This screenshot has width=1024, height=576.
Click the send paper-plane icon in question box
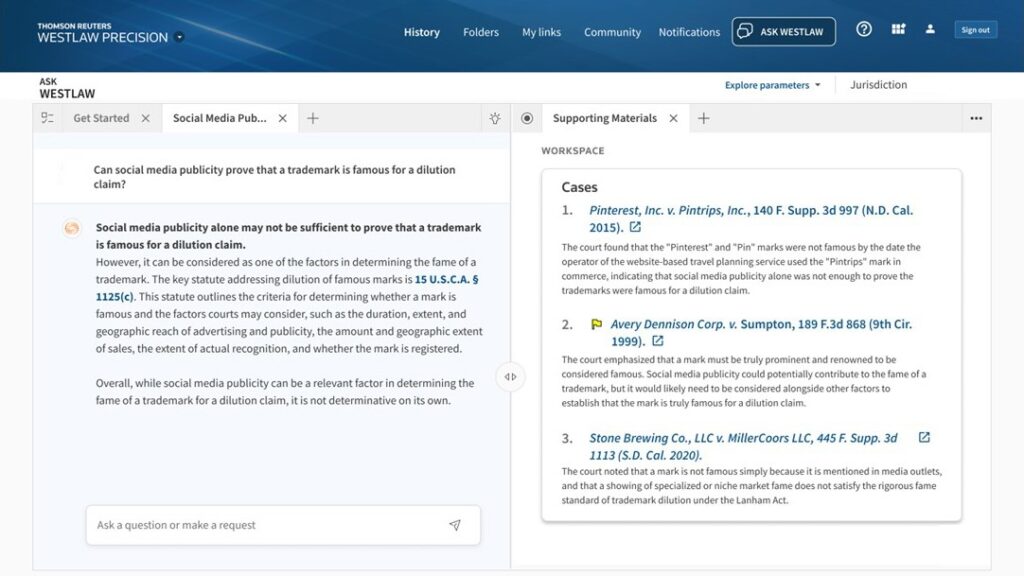455,524
